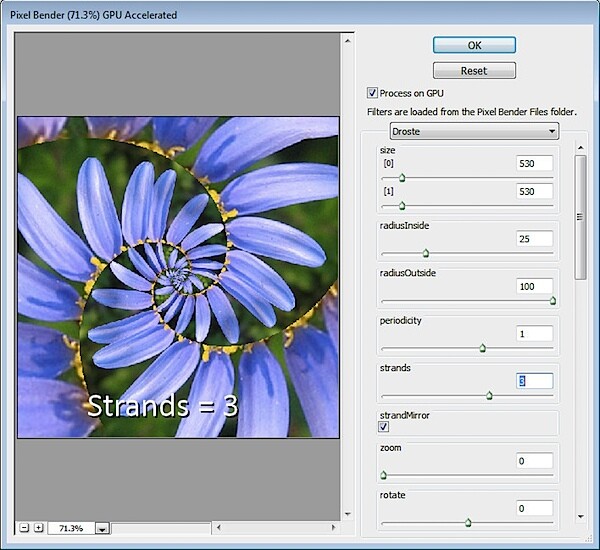Click the radiusOutside value field
Screen dimensions: 600x550
[x=534, y=286]
